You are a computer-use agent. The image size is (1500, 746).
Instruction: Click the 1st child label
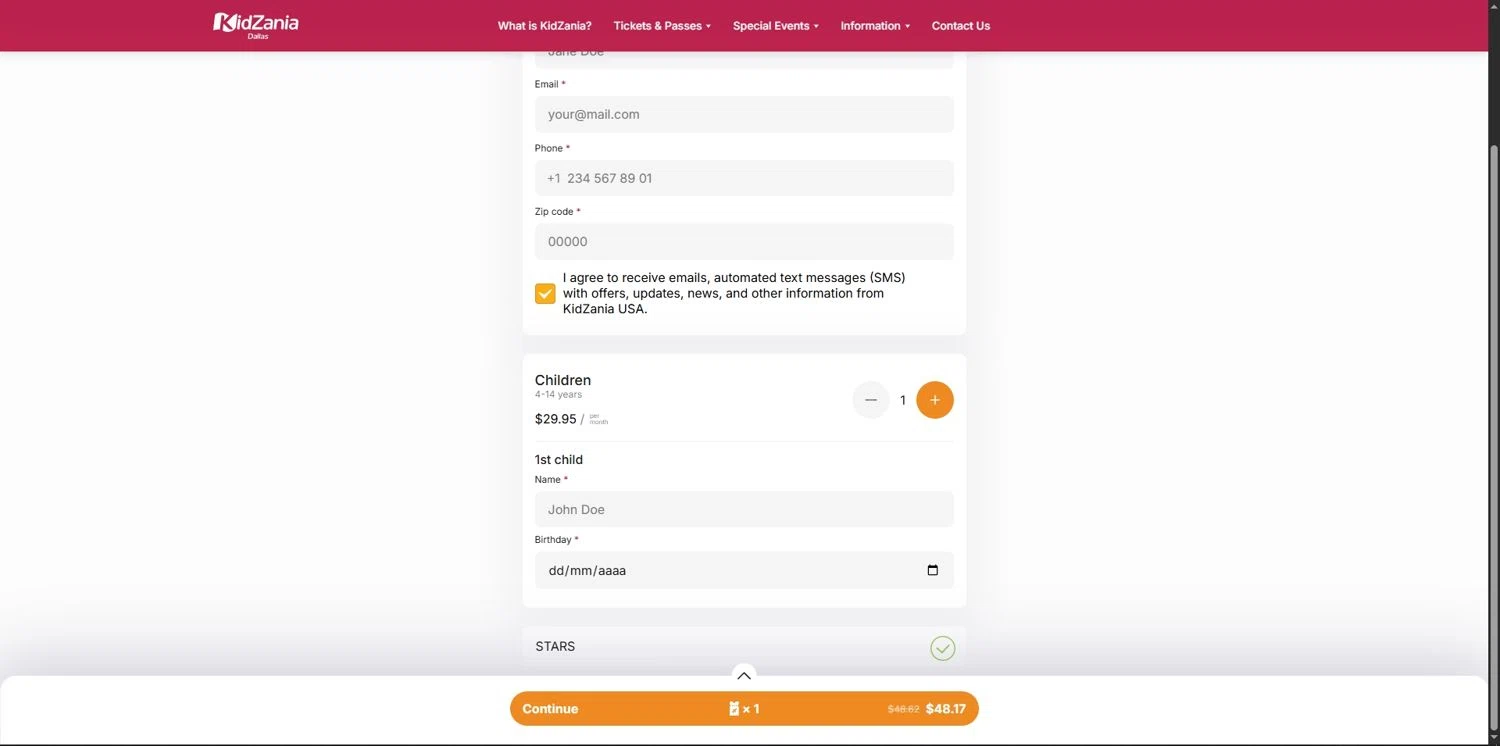click(559, 460)
